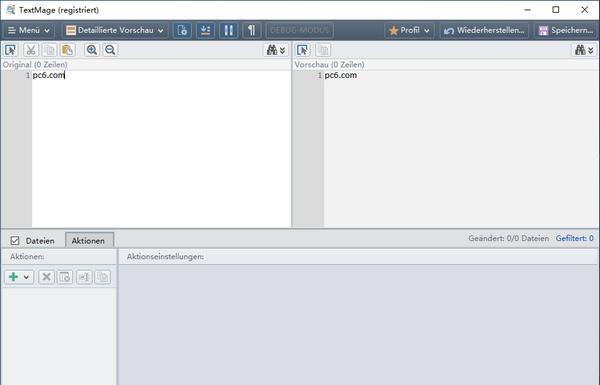Viewport: 600px width, 385px height.
Task: Click the Wiederherstellen... button
Action: click(x=484, y=30)
